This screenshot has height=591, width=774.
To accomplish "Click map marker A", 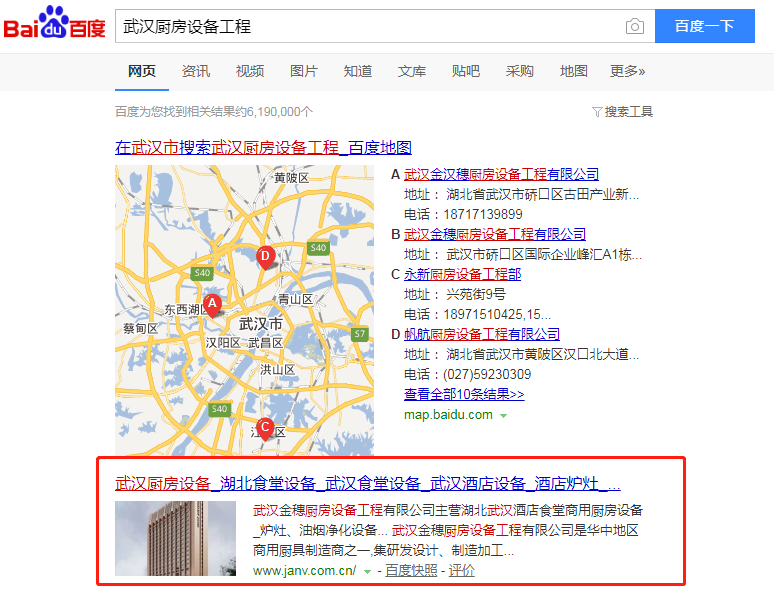I will [212, 305].
